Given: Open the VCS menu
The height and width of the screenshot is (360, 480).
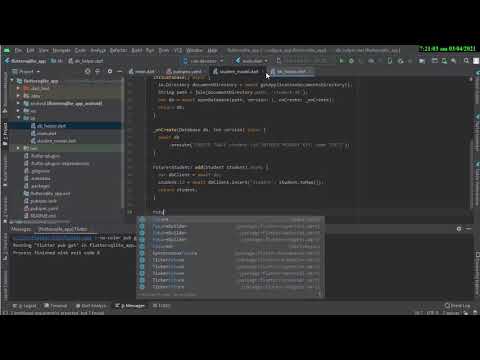Looking at the screenshot, I should pos(178,50).
